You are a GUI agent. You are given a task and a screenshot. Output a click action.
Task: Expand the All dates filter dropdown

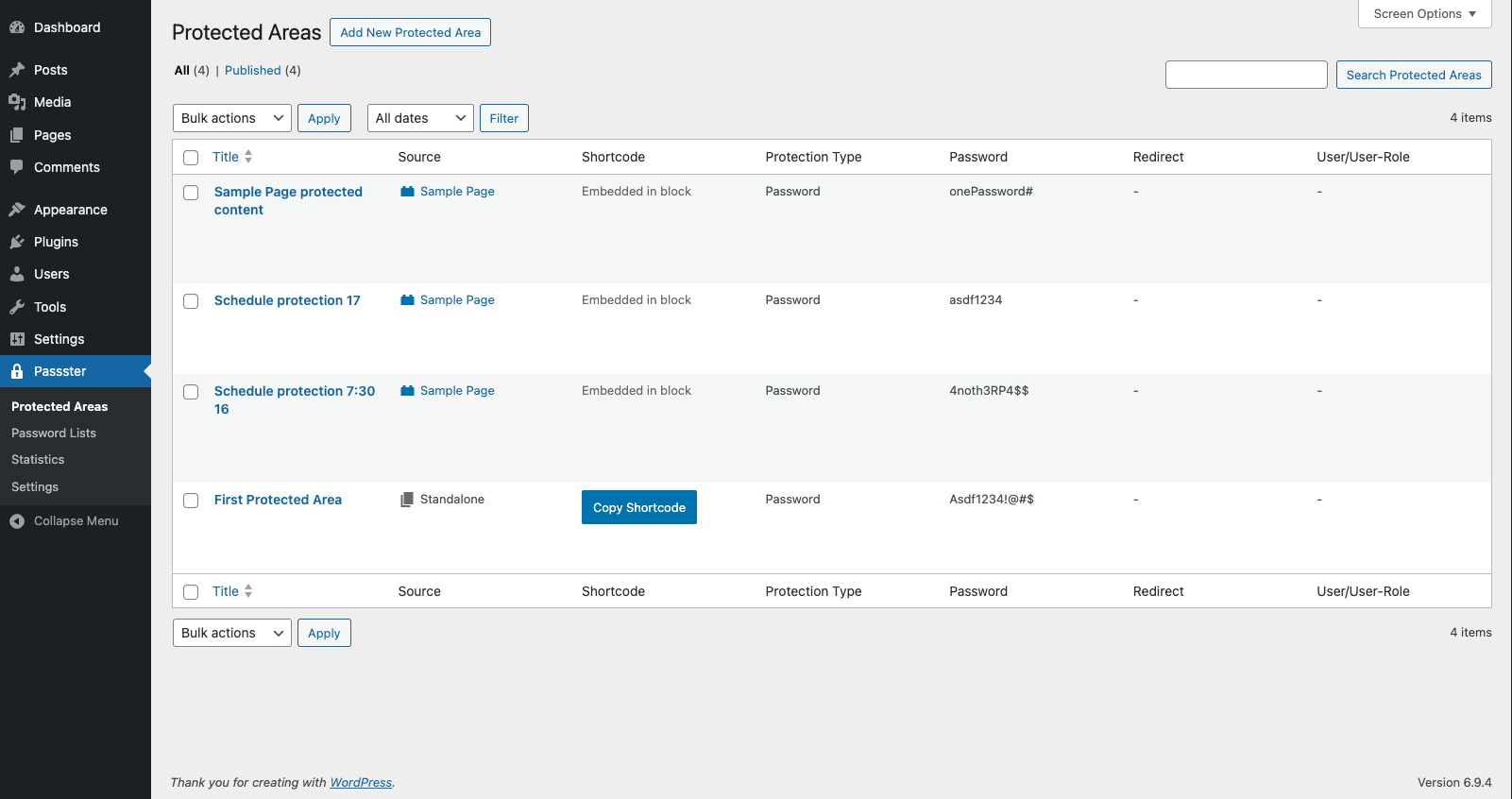coord(419,118)
